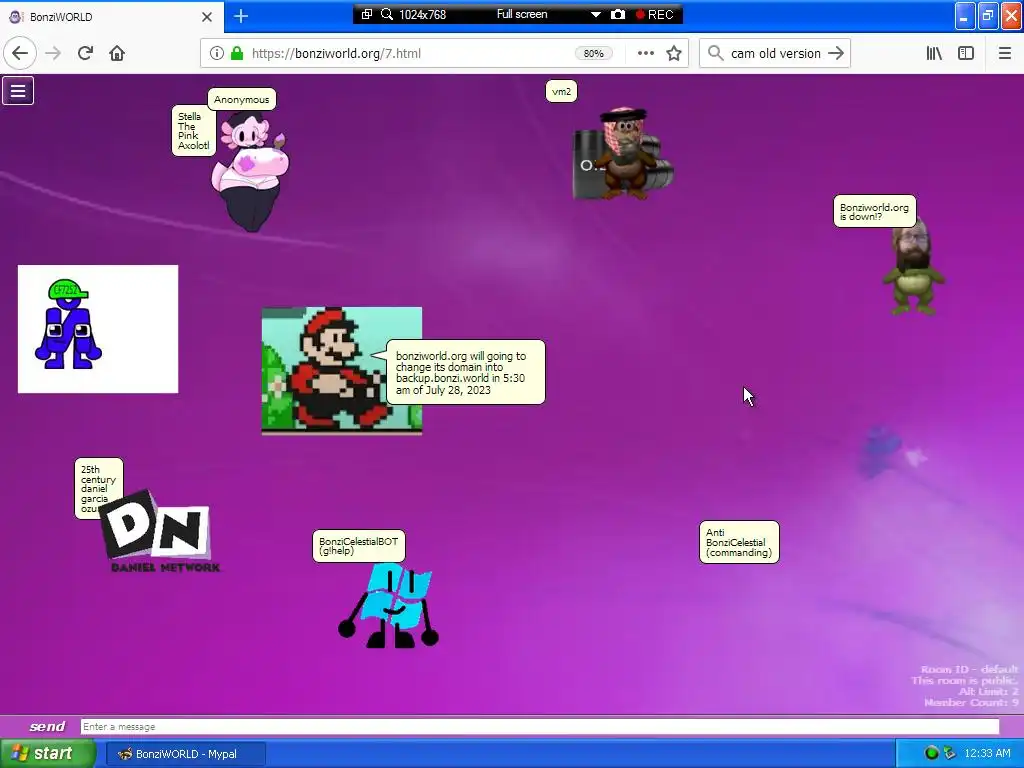
Task: Send the chat message with the send button
Action: 47,727
